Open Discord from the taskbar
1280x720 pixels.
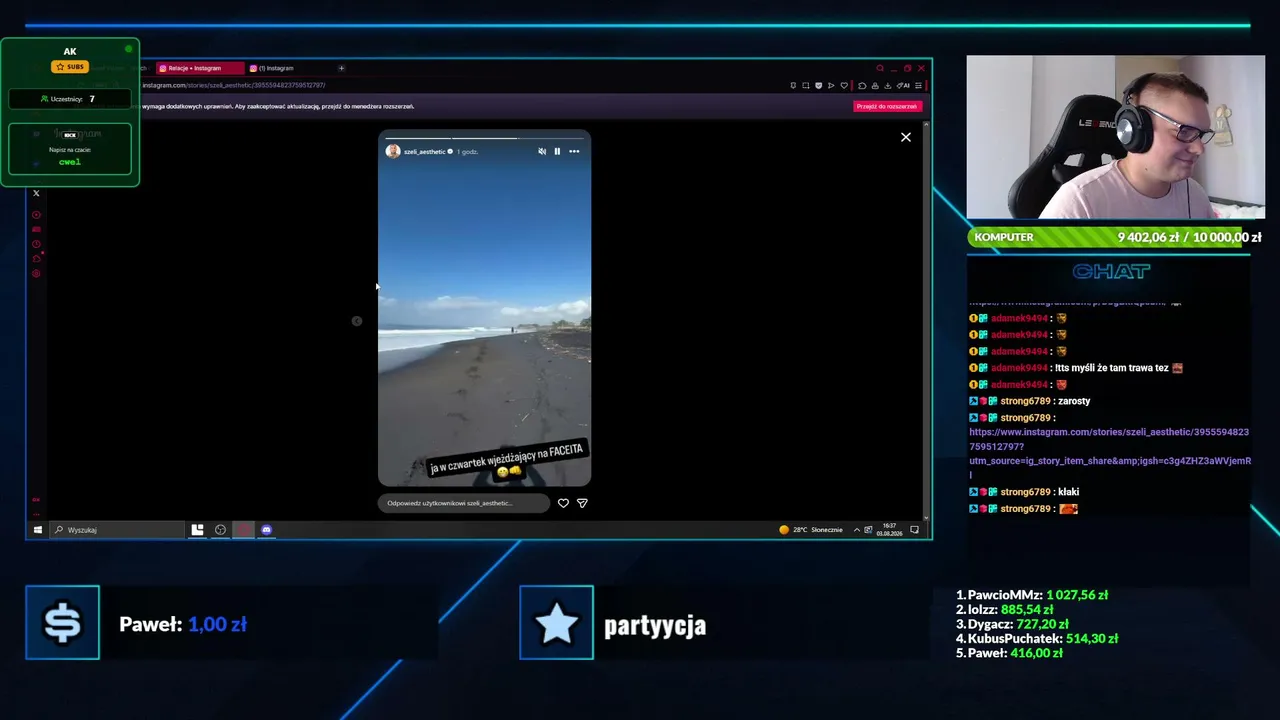click(x=266, y=530)
